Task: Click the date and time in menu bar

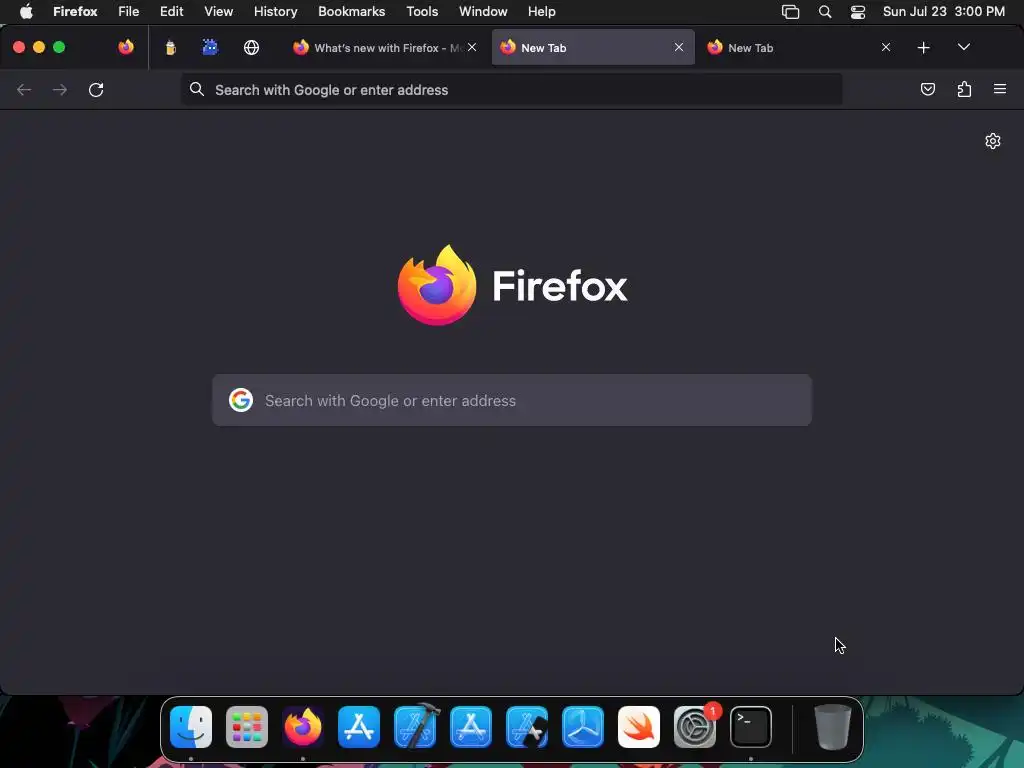Action: click(944, 12)
